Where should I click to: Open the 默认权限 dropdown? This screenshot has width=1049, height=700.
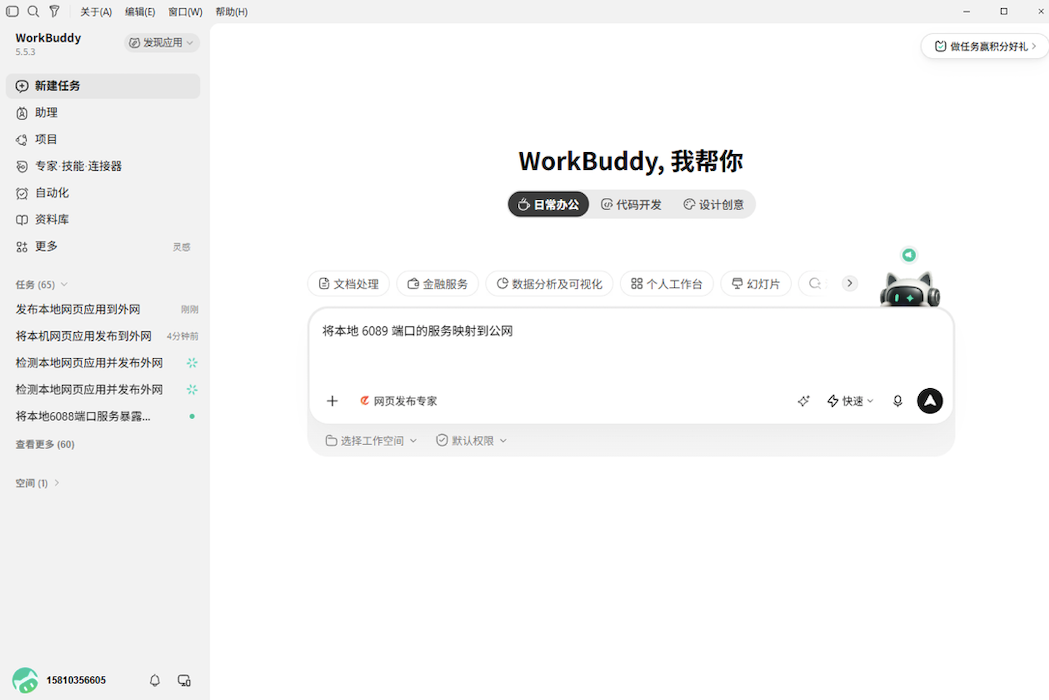click(x=471, y=440)
